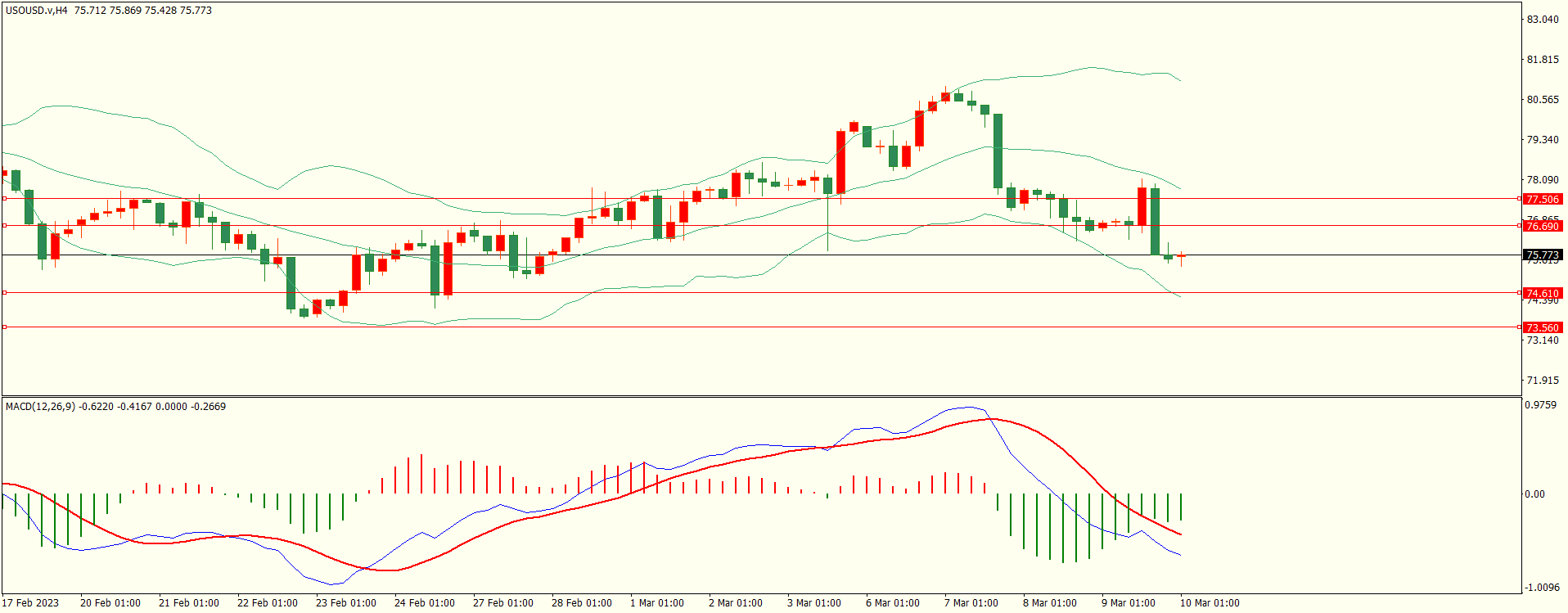
Task: Click the 8 Mar 01:00 time label
Action: 1050,603
